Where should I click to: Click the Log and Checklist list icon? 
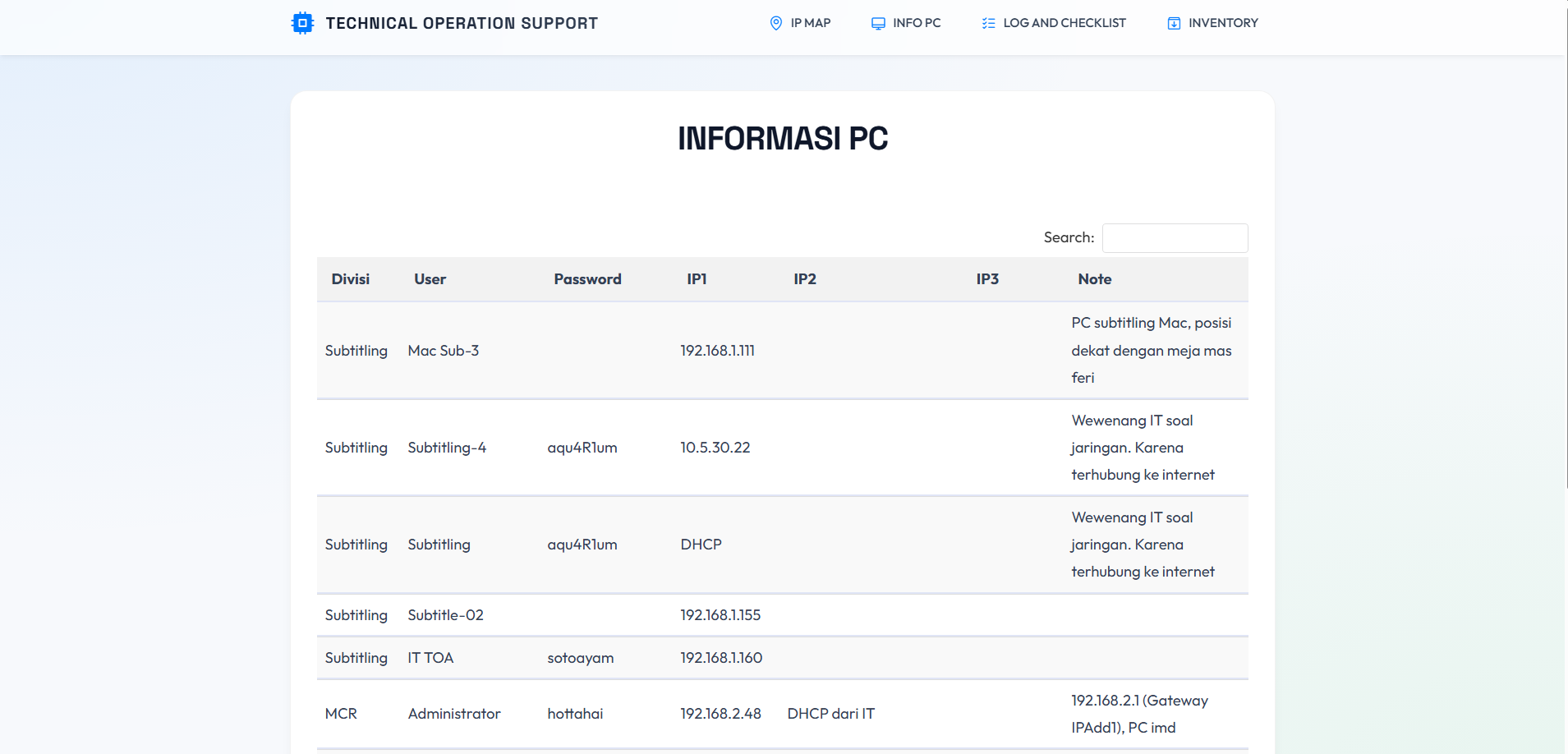tap(988, 23)
